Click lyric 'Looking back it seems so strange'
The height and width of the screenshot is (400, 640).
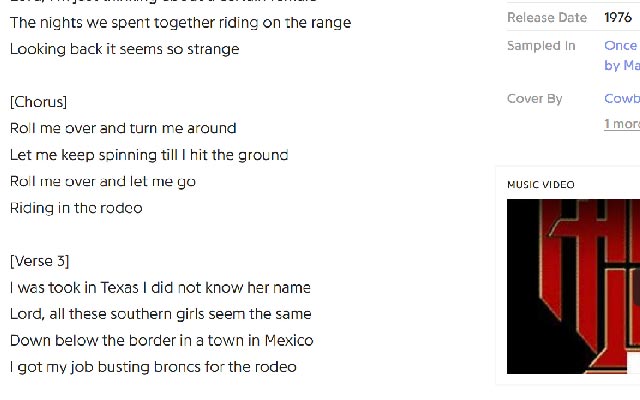pyautogui.click(x=124, y=49)
